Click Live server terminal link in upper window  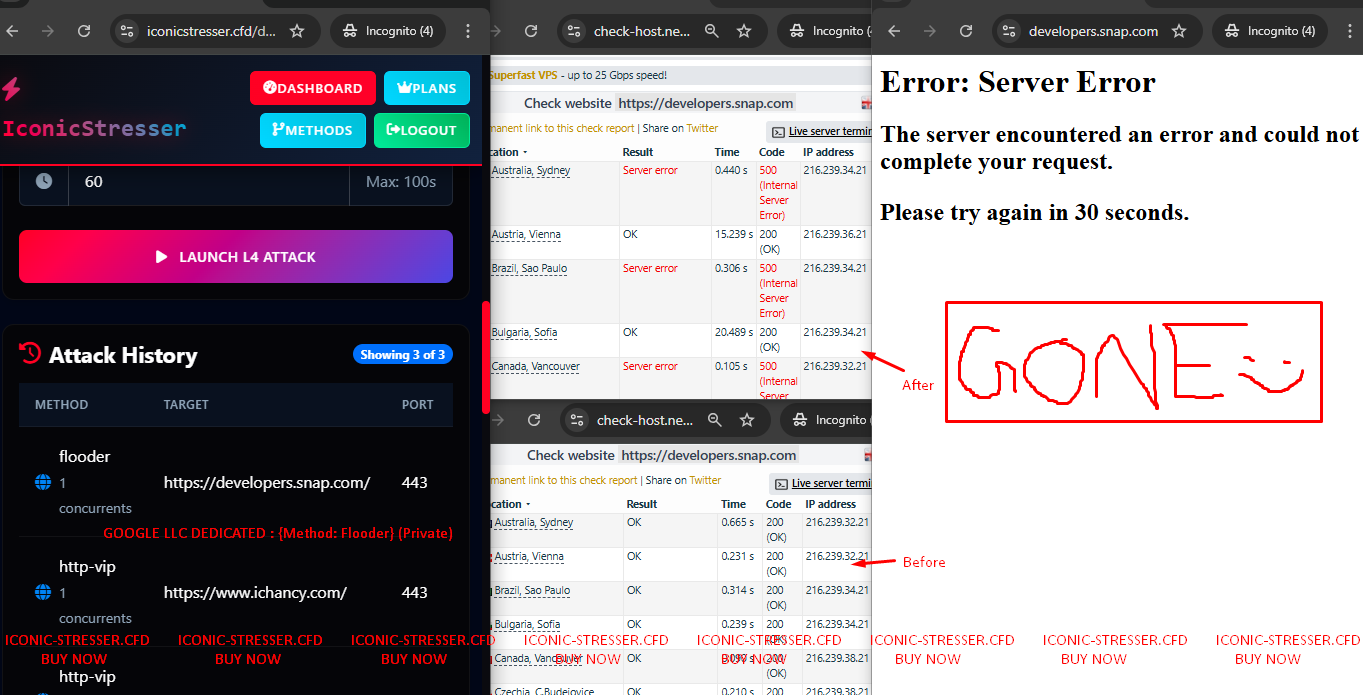829,132
